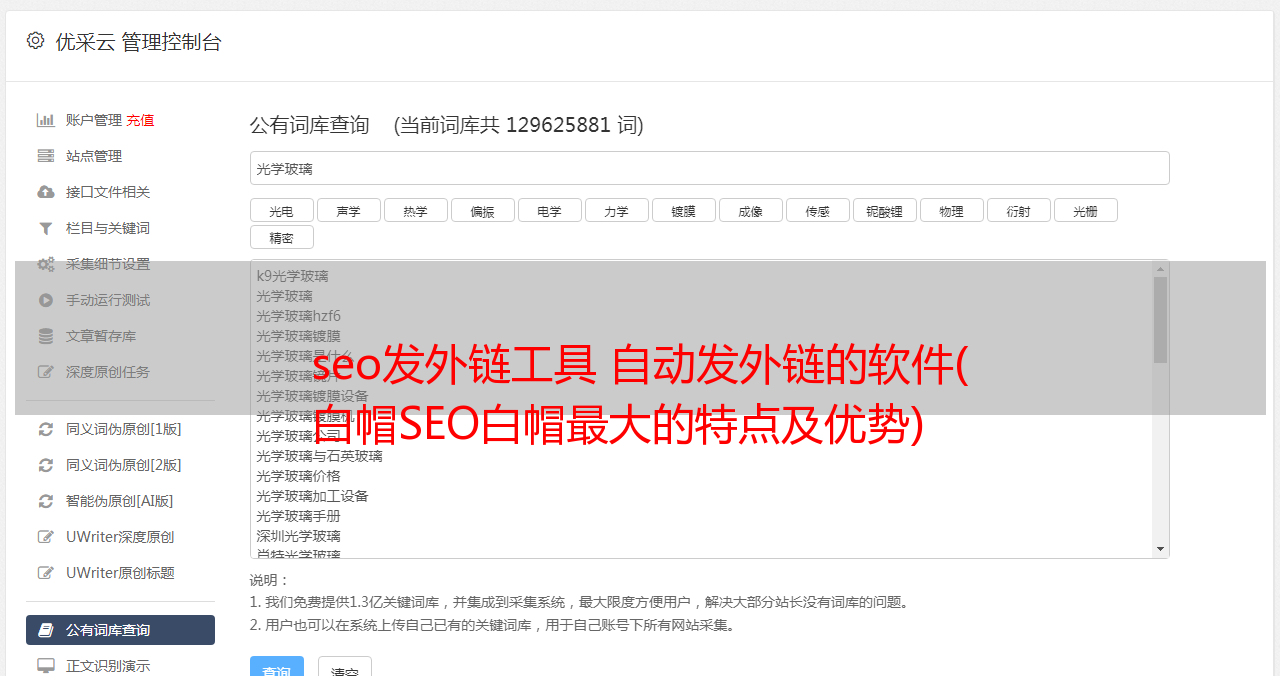The image size is (1280, 676).
Task: Click the blue 查询 search button
Action: 277,670
